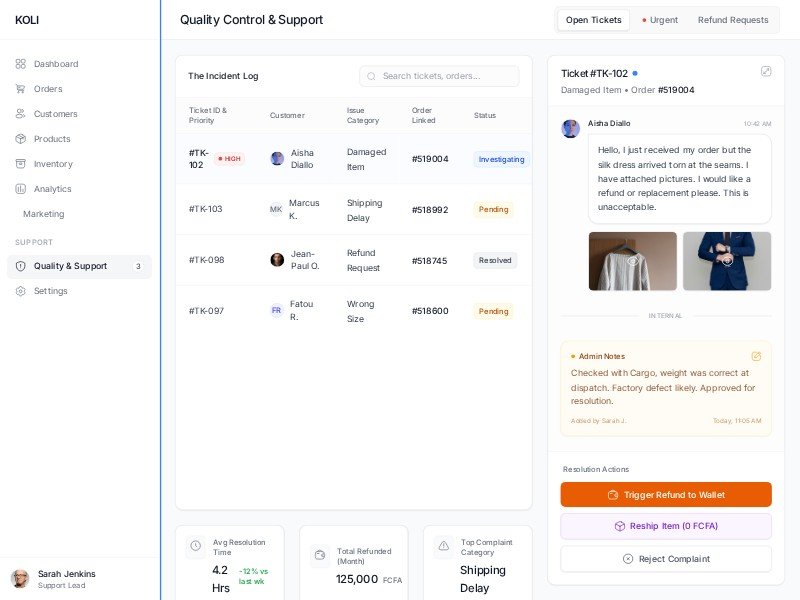Click the Dashboard icon in the sidebar
Image resolution: width=800 pixels, height=600 pixels.
pyautogui.click(x=21, y=64)
